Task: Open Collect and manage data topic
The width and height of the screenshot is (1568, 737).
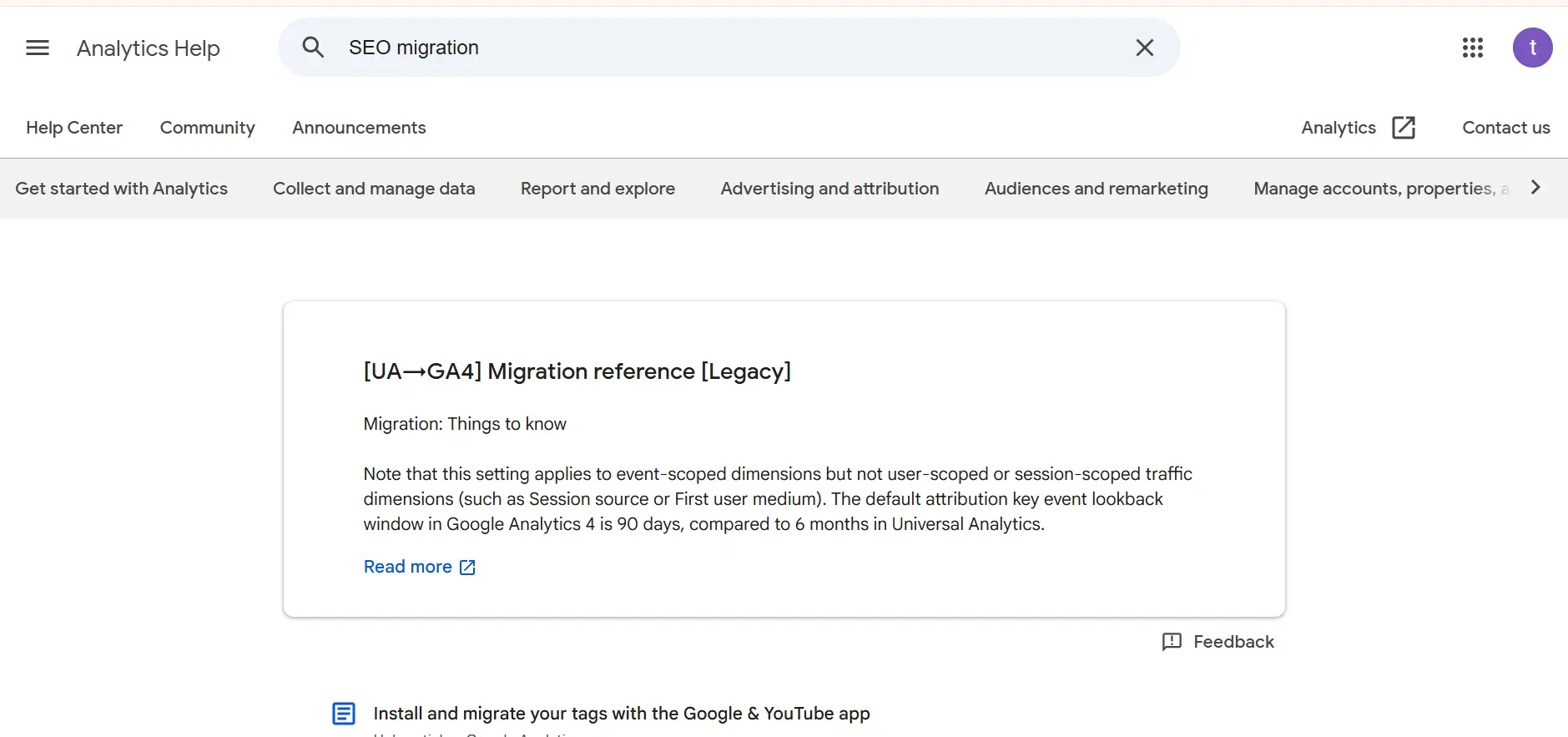Action: [374, 189]
